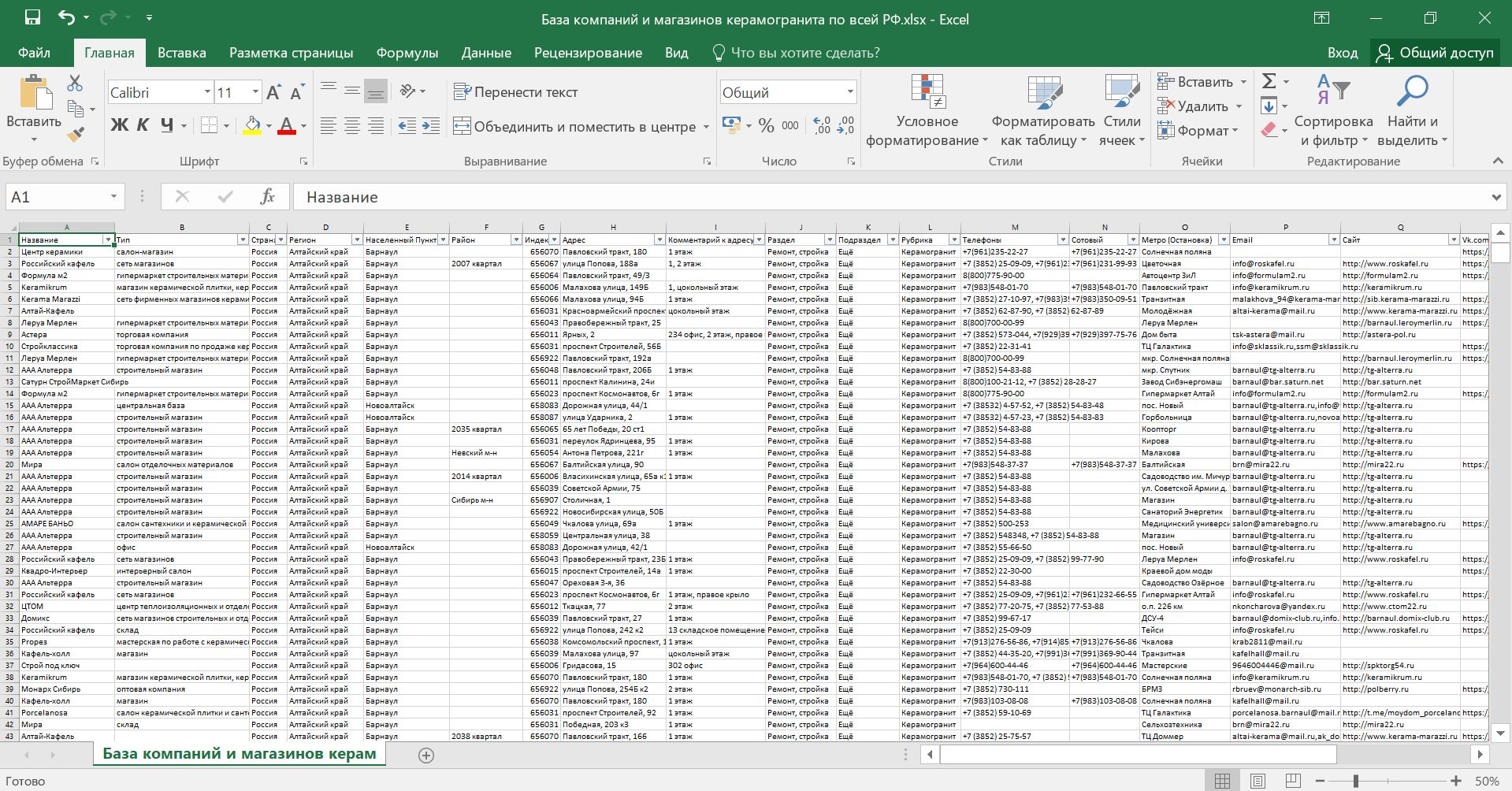1512x791 pixels.
Task: Open the Общий number format dropdown
Action: click(x=850, y=92)
